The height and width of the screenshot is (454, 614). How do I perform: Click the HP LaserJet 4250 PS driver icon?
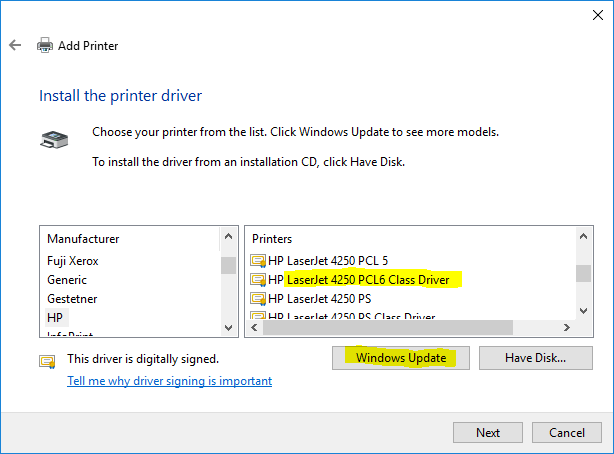pos(258,298)
